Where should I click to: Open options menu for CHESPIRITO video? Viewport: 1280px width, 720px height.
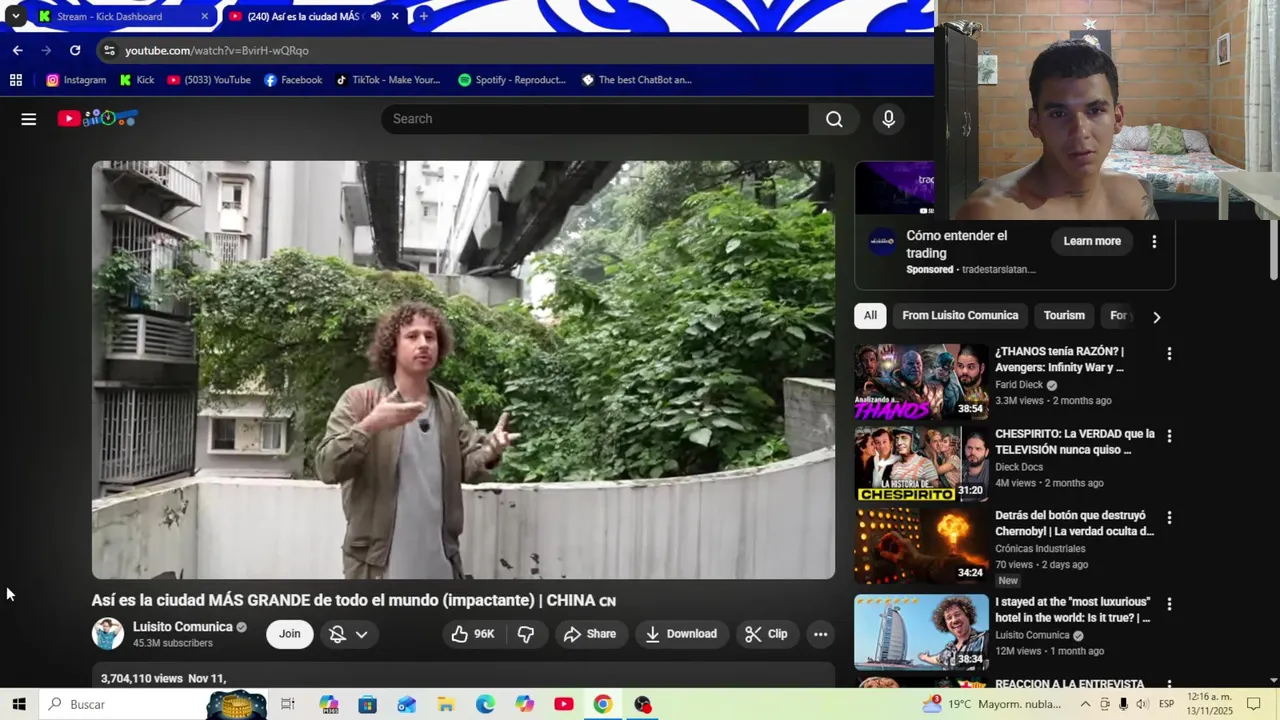click(1169, 436)
